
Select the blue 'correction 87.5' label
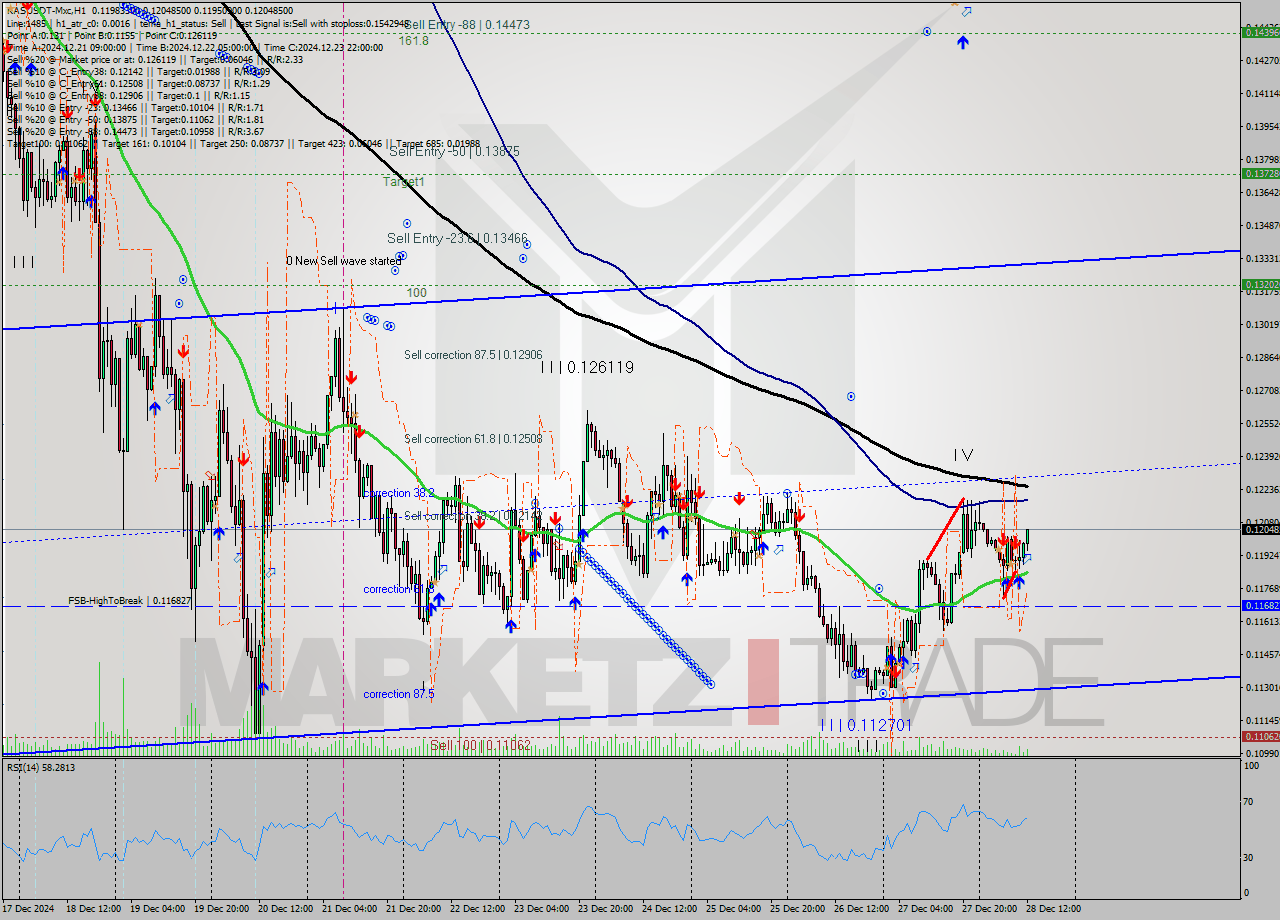tap(399, 694)
